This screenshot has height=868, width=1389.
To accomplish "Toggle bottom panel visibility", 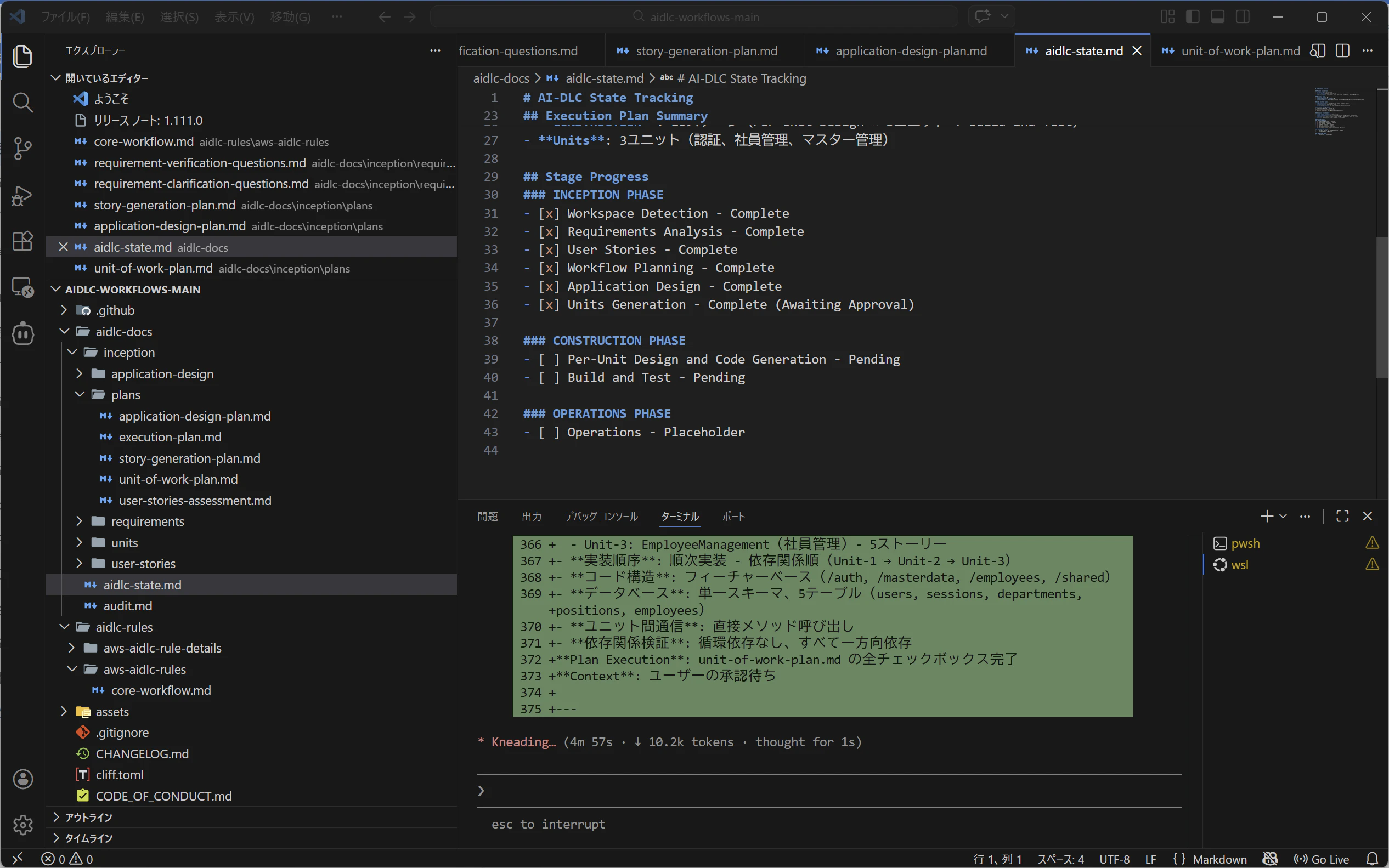I will [x=1217, y=16].
